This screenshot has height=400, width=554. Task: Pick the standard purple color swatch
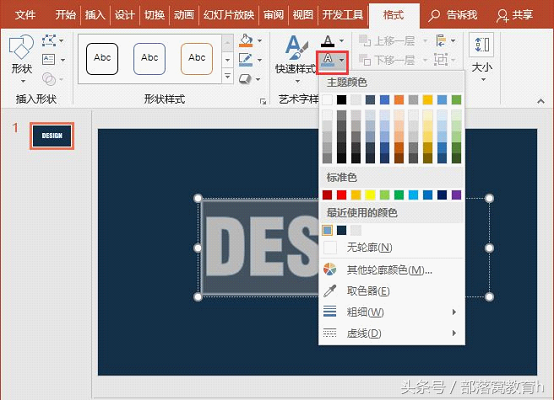[456, 195]
